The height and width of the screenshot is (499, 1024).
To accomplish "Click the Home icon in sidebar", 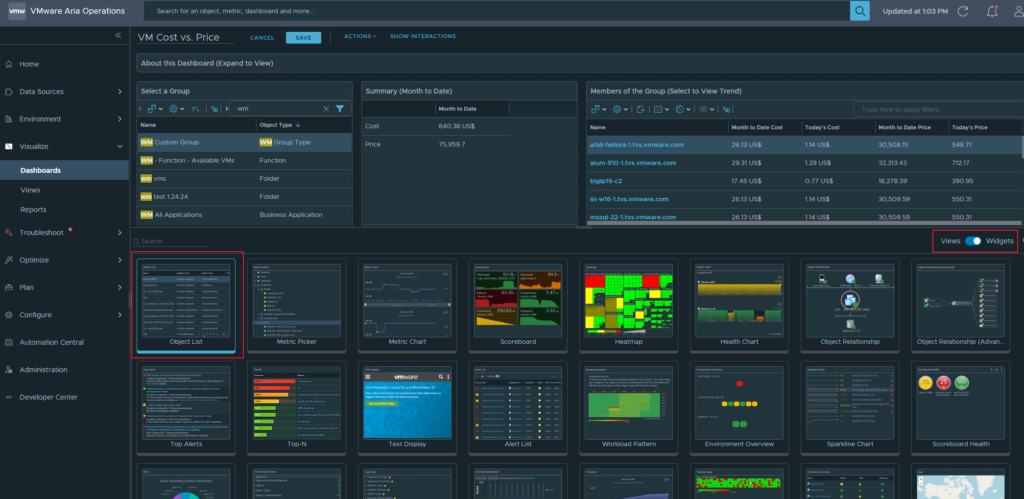I will [8, 64].
